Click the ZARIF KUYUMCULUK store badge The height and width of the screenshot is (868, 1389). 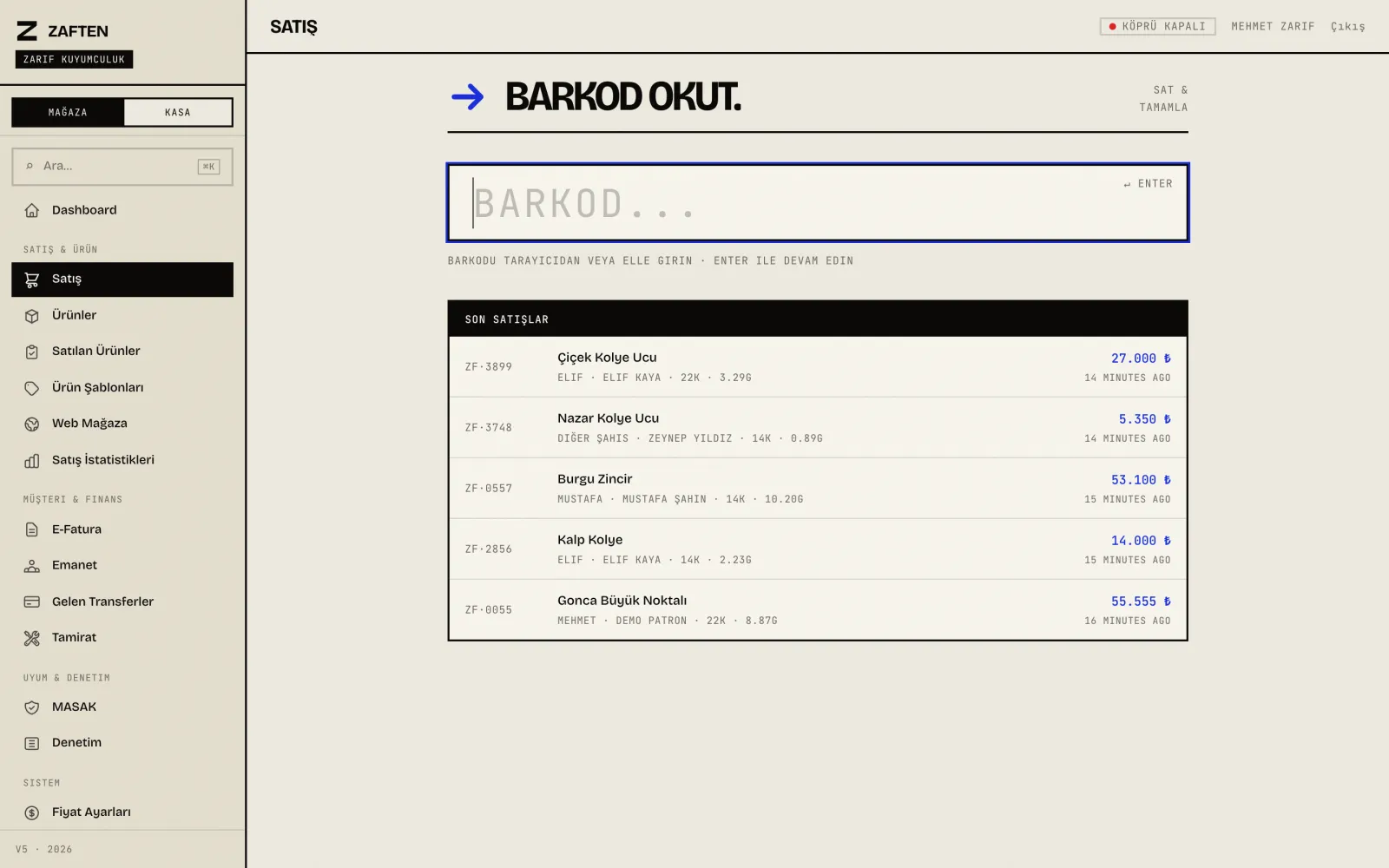click(x=74, y=59)
